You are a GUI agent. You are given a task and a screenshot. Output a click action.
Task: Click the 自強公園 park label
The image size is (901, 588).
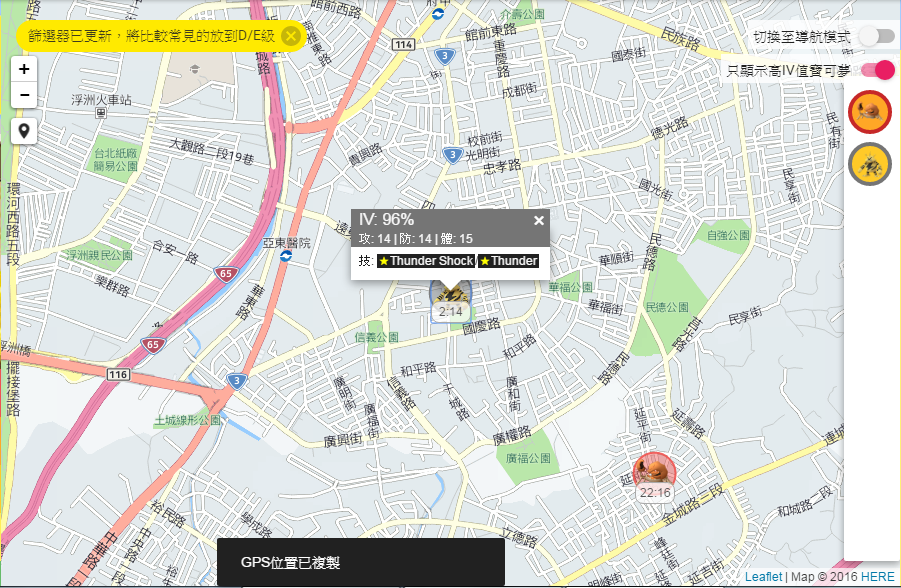point(728,235)
